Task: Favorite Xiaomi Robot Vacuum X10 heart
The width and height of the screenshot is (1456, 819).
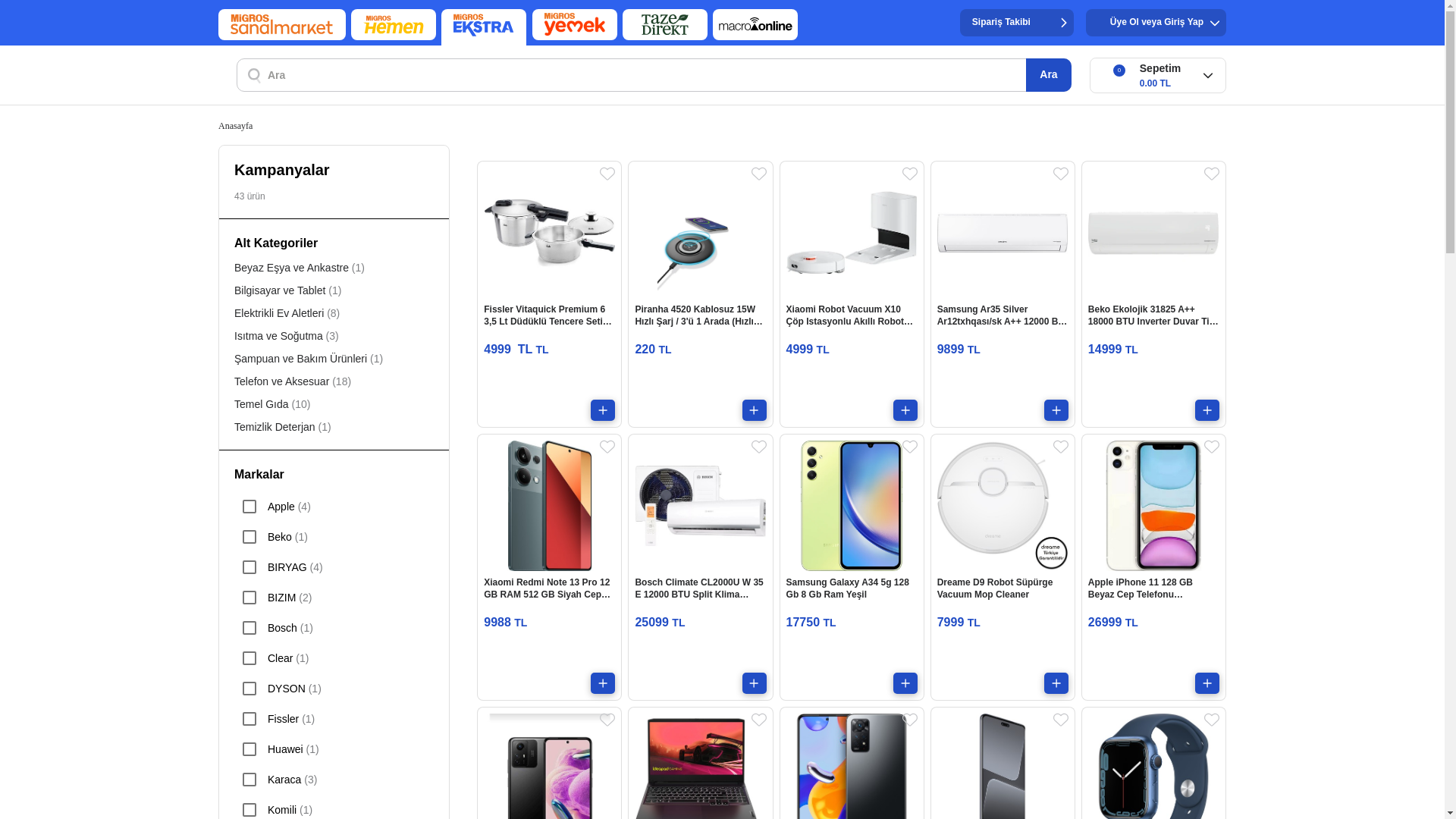Action: pyautogui.click(x=910, y=174)
